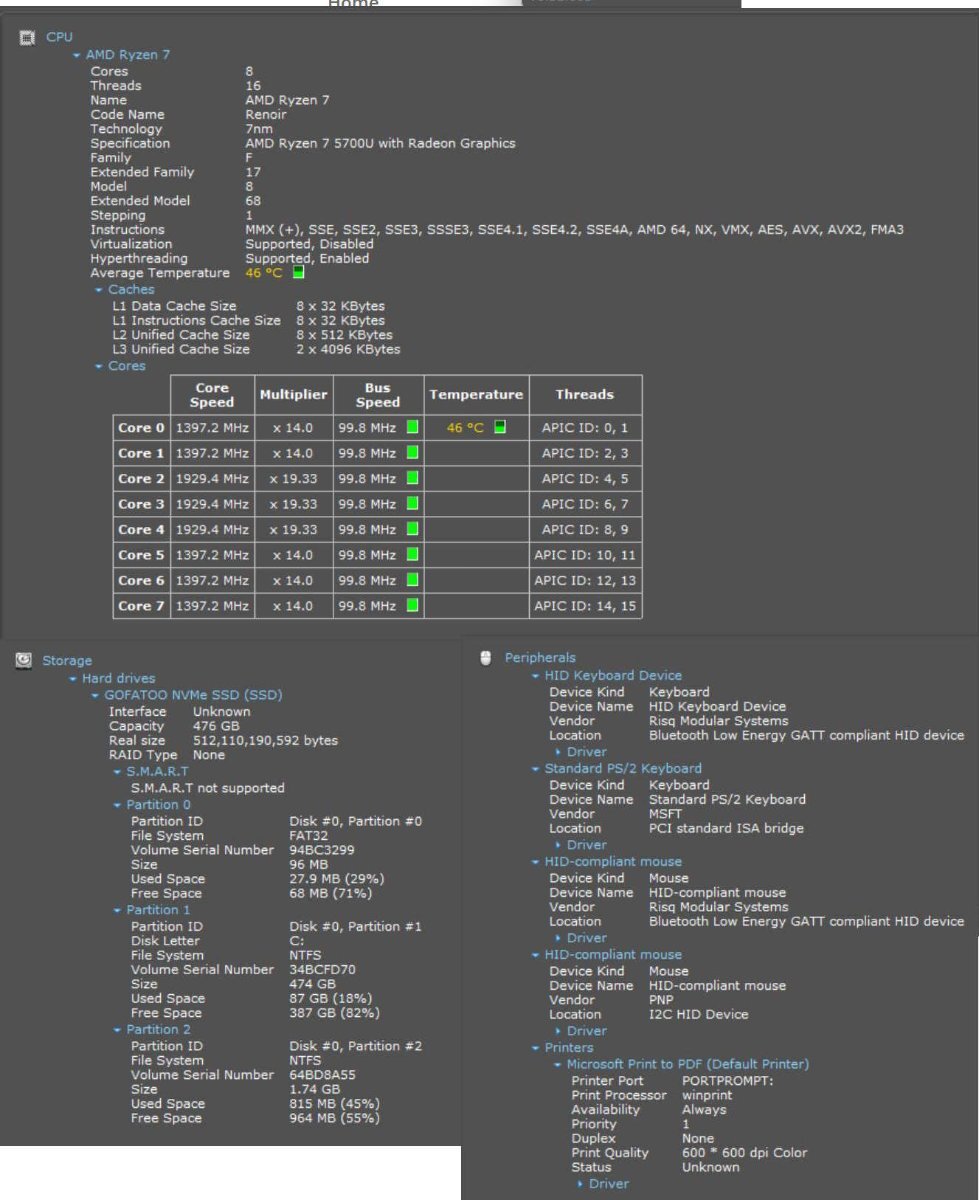Click Core 6 bus speed green square
This screenshot has width=979, height=1200.
point(412,580)
